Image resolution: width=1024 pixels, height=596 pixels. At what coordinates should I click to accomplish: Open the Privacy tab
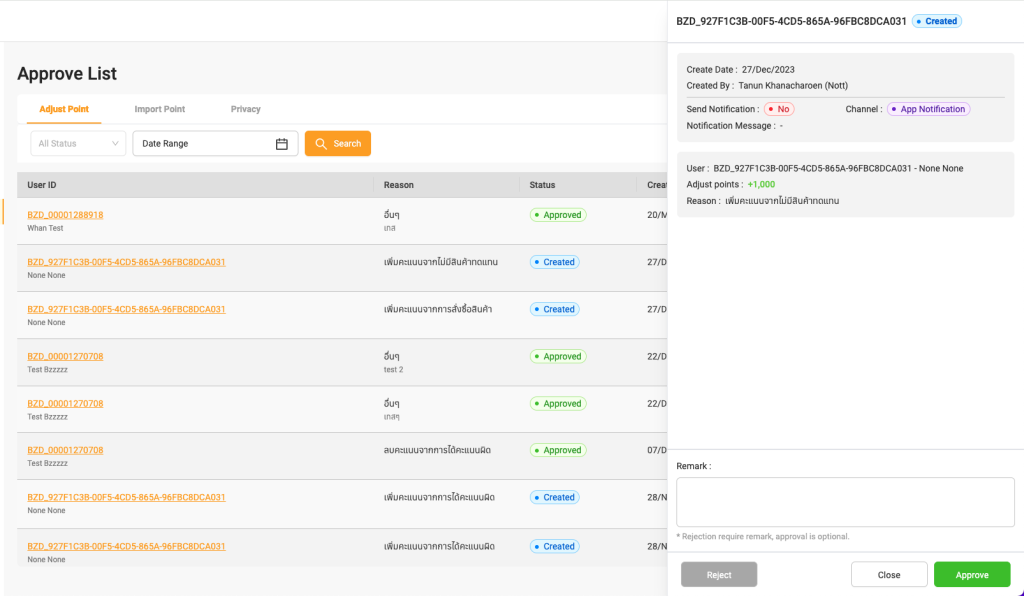click(x=245, y=109)
